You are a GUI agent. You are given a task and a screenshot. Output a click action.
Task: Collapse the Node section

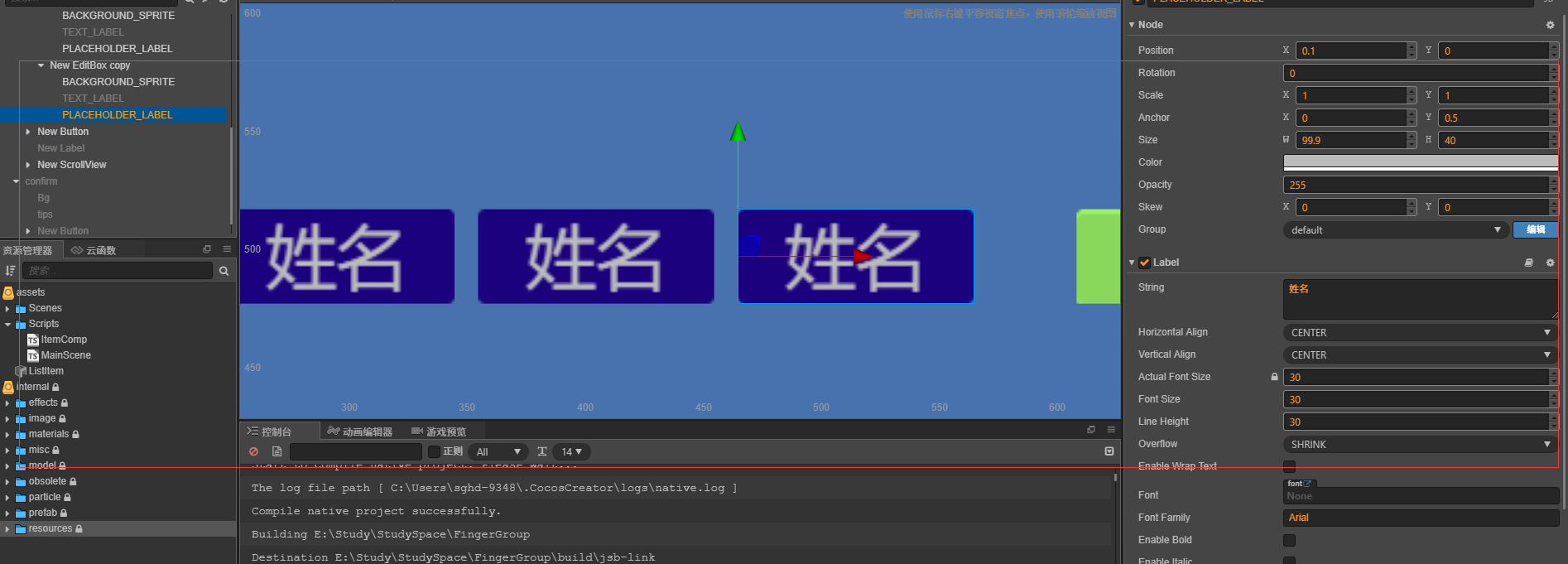point(1132,25)
